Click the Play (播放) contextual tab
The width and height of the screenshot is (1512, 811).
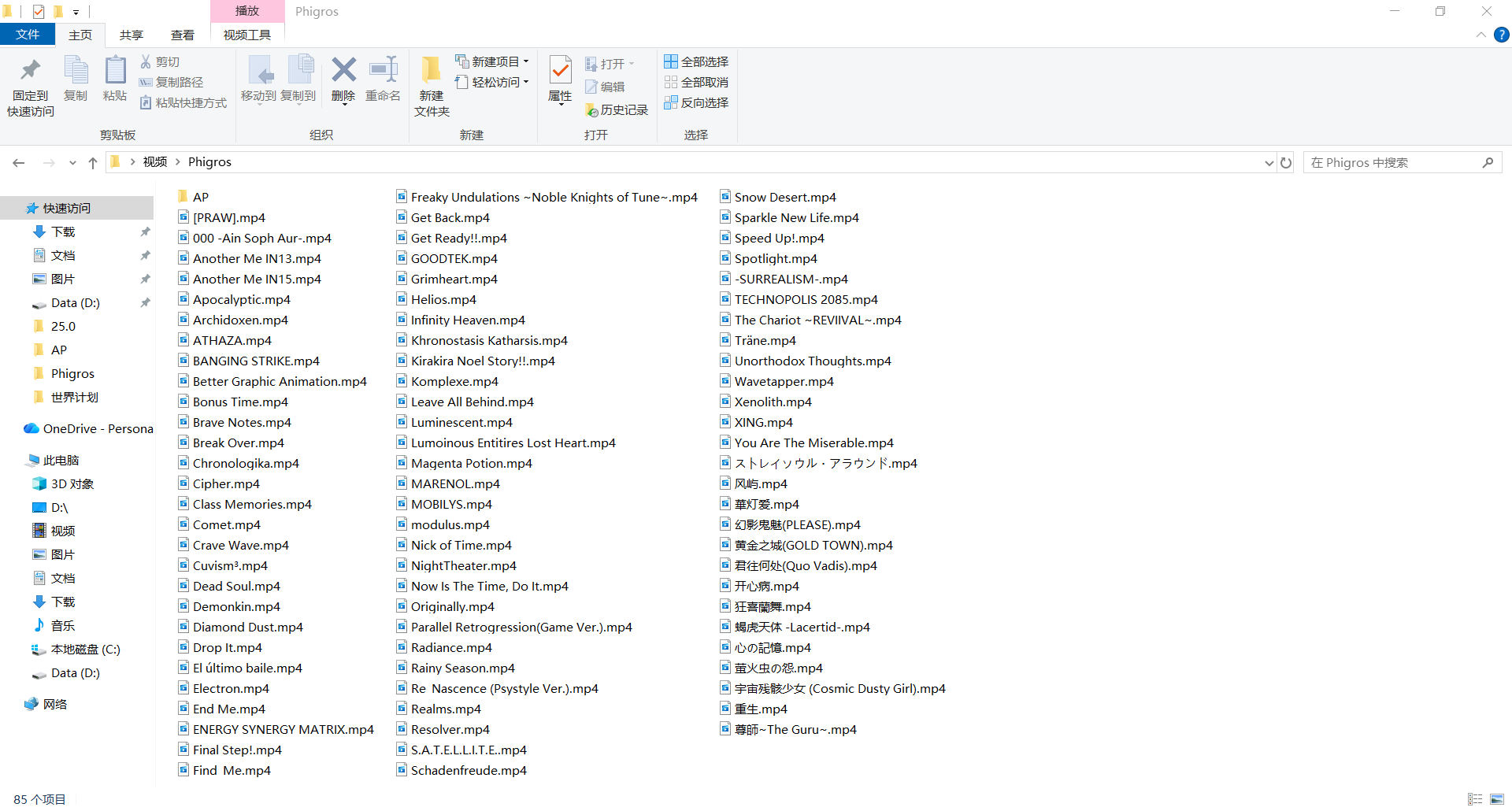pos(247,11)
